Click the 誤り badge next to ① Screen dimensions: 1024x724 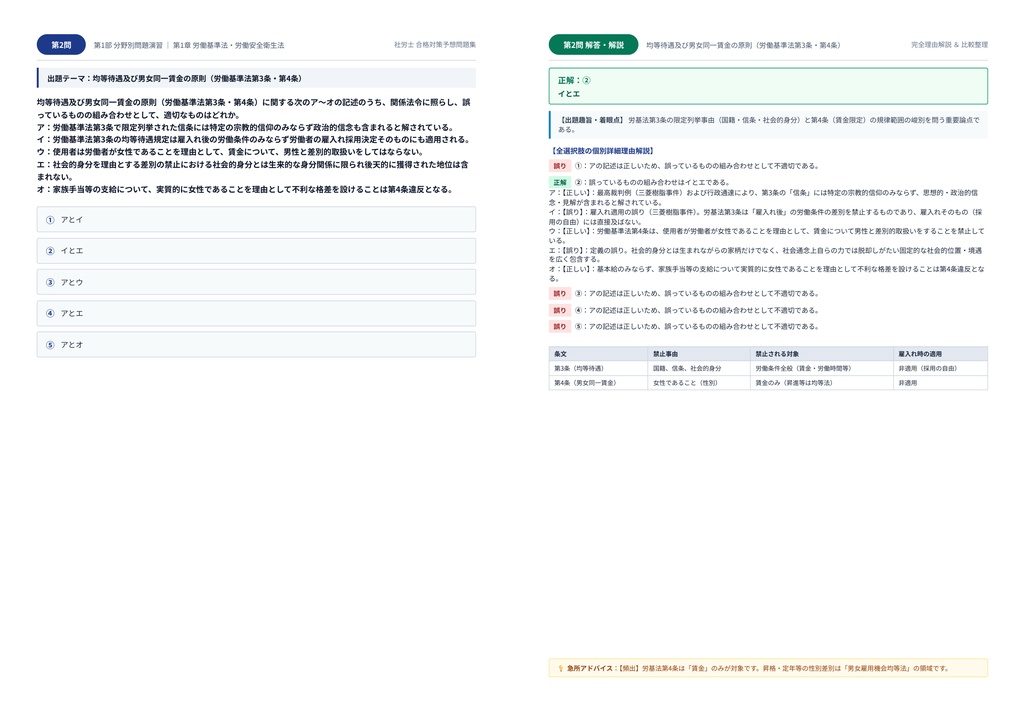click(x=560, y=166)
